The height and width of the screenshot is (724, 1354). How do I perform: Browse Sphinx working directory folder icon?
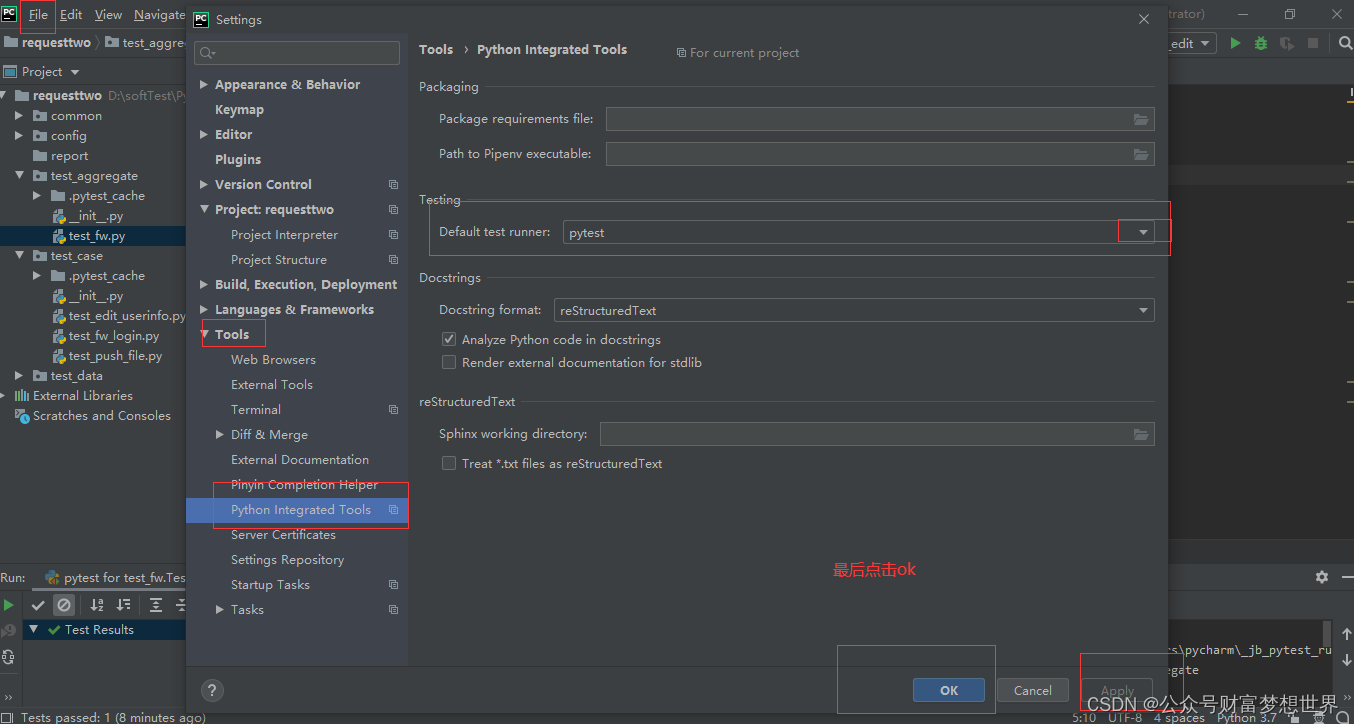point(1141,434)
